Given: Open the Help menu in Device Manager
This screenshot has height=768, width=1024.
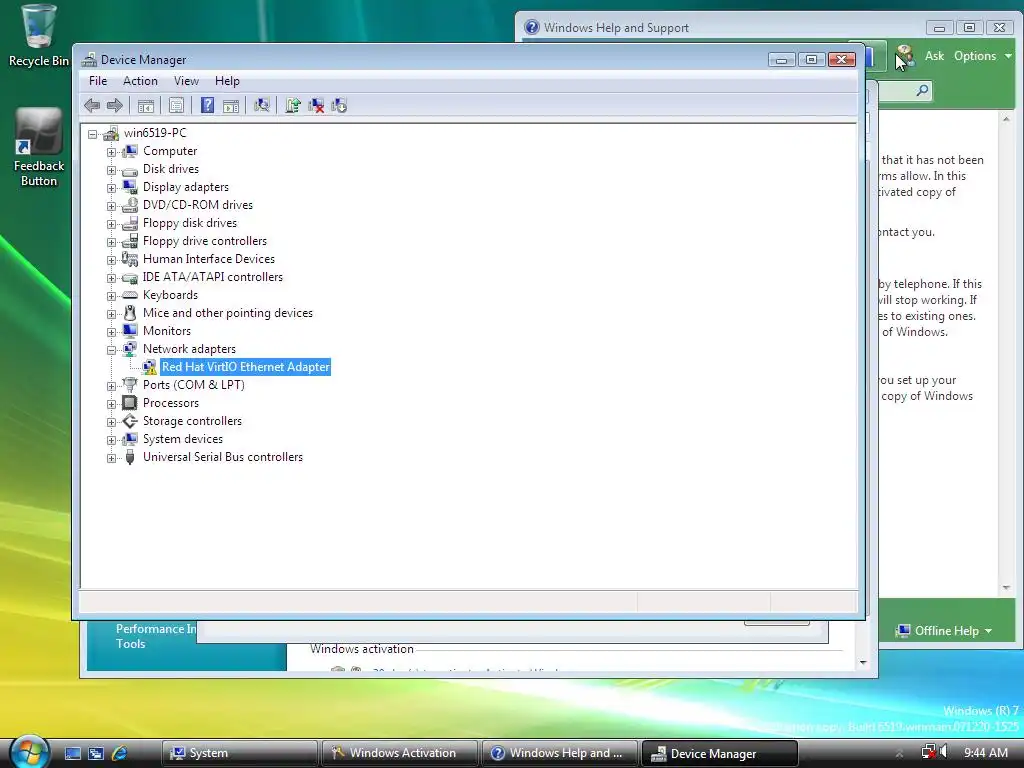Looking at the screenshot, I should 227,81.
